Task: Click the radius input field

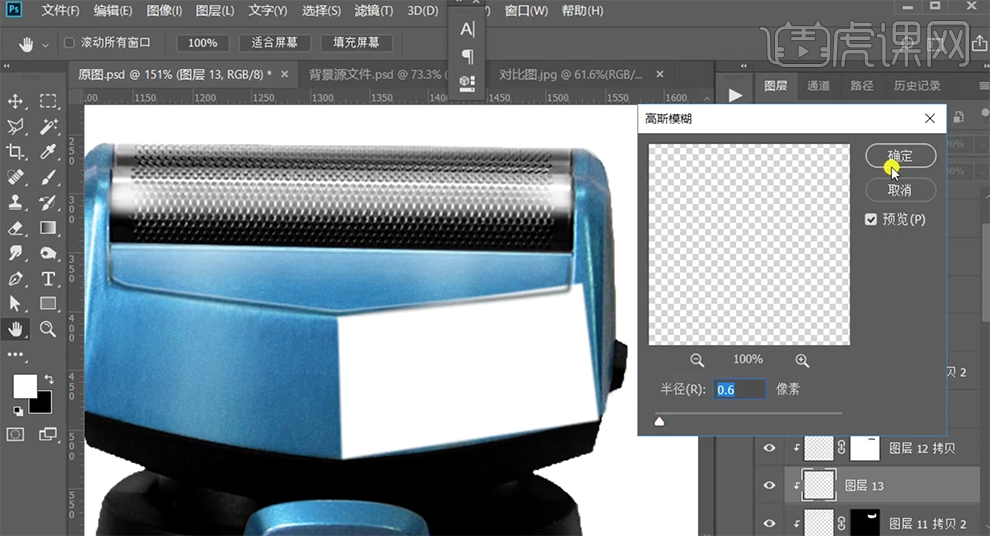Action: (x=739, y=389)
